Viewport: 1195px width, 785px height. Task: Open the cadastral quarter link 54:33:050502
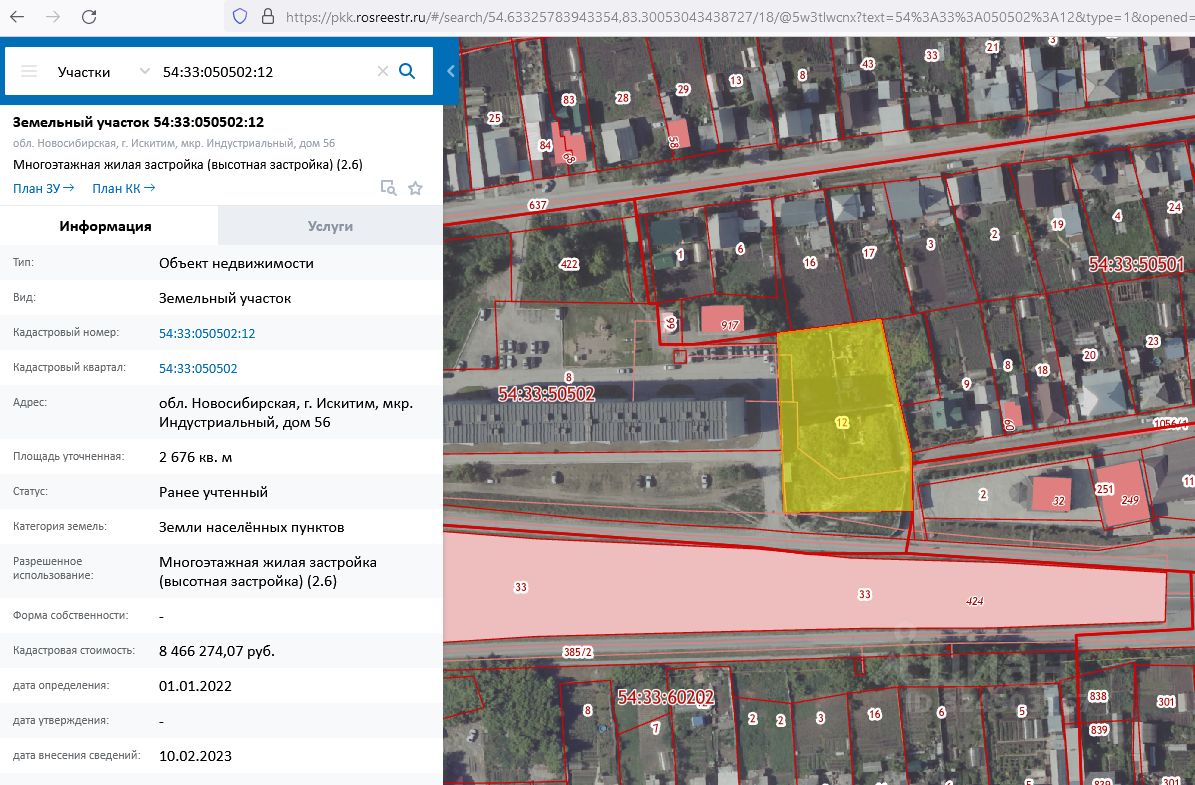tap(198, 368)
